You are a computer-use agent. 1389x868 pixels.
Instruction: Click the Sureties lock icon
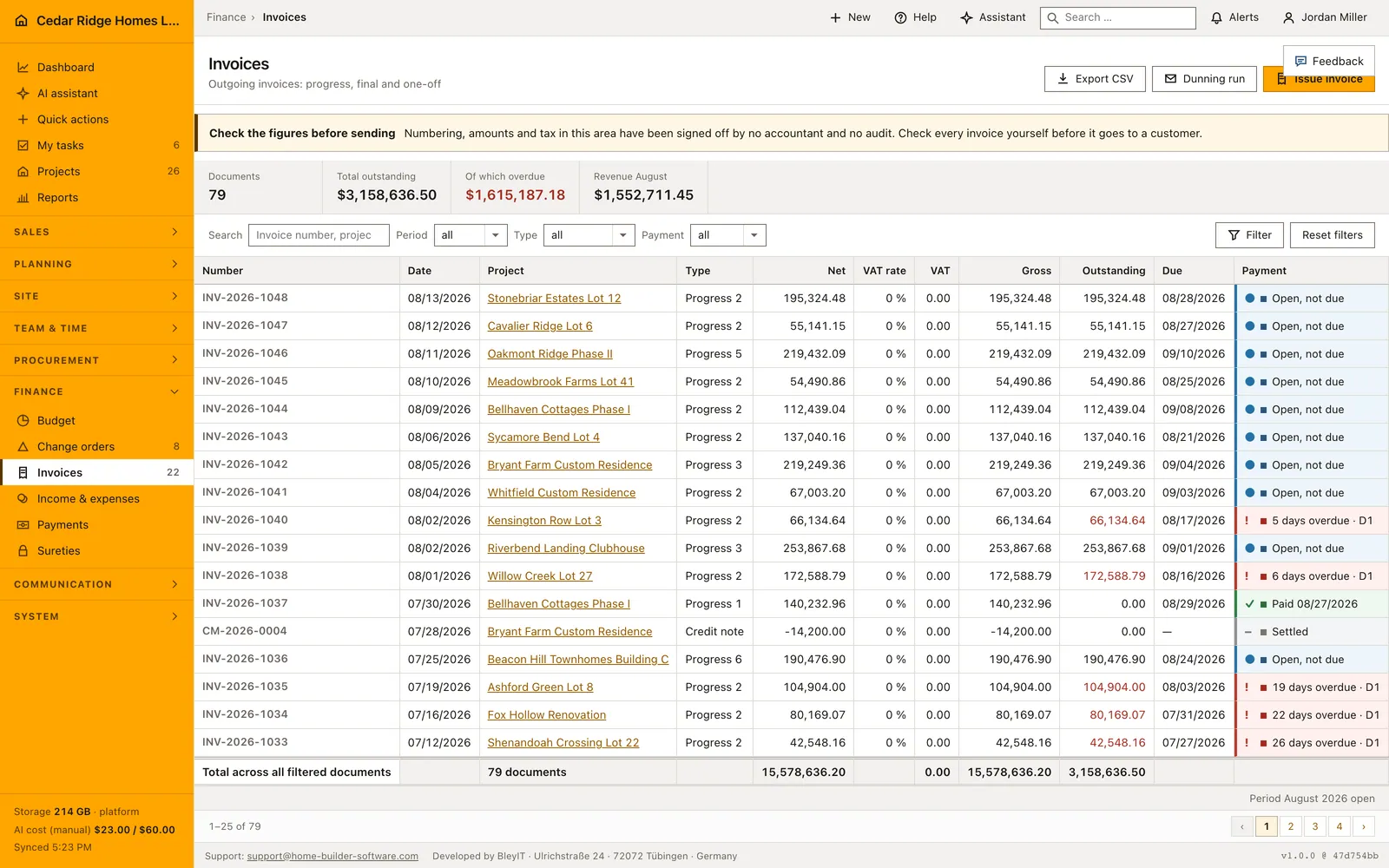tap(23, 550)
